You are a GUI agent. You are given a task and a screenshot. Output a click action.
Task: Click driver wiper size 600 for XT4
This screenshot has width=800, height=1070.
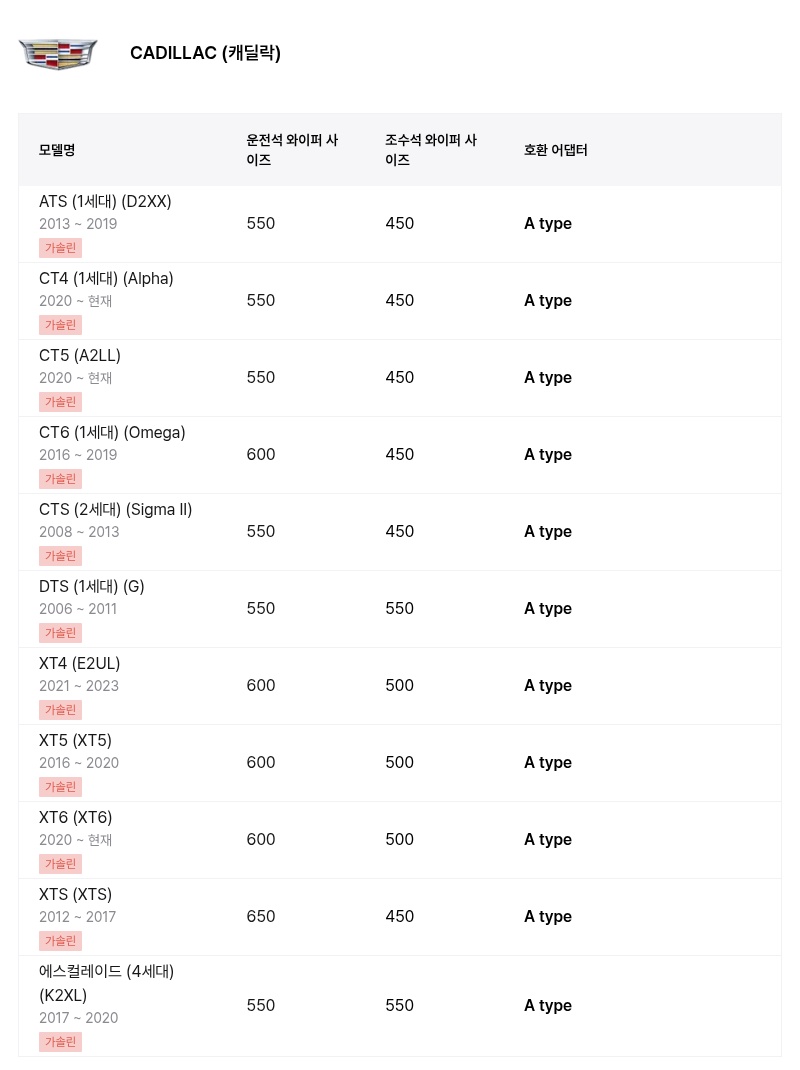click(x=261, y=686)
